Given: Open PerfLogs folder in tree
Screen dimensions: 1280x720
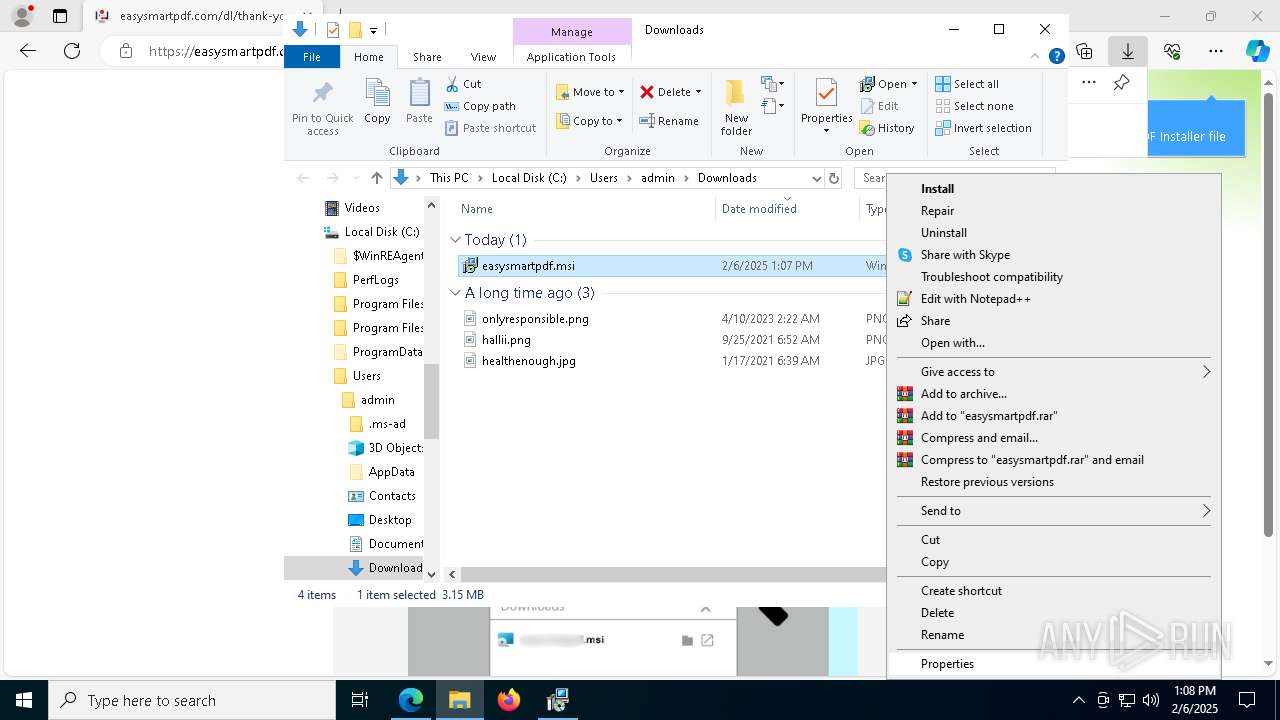Looking at the screenshot, I should [x=375, y=280].
